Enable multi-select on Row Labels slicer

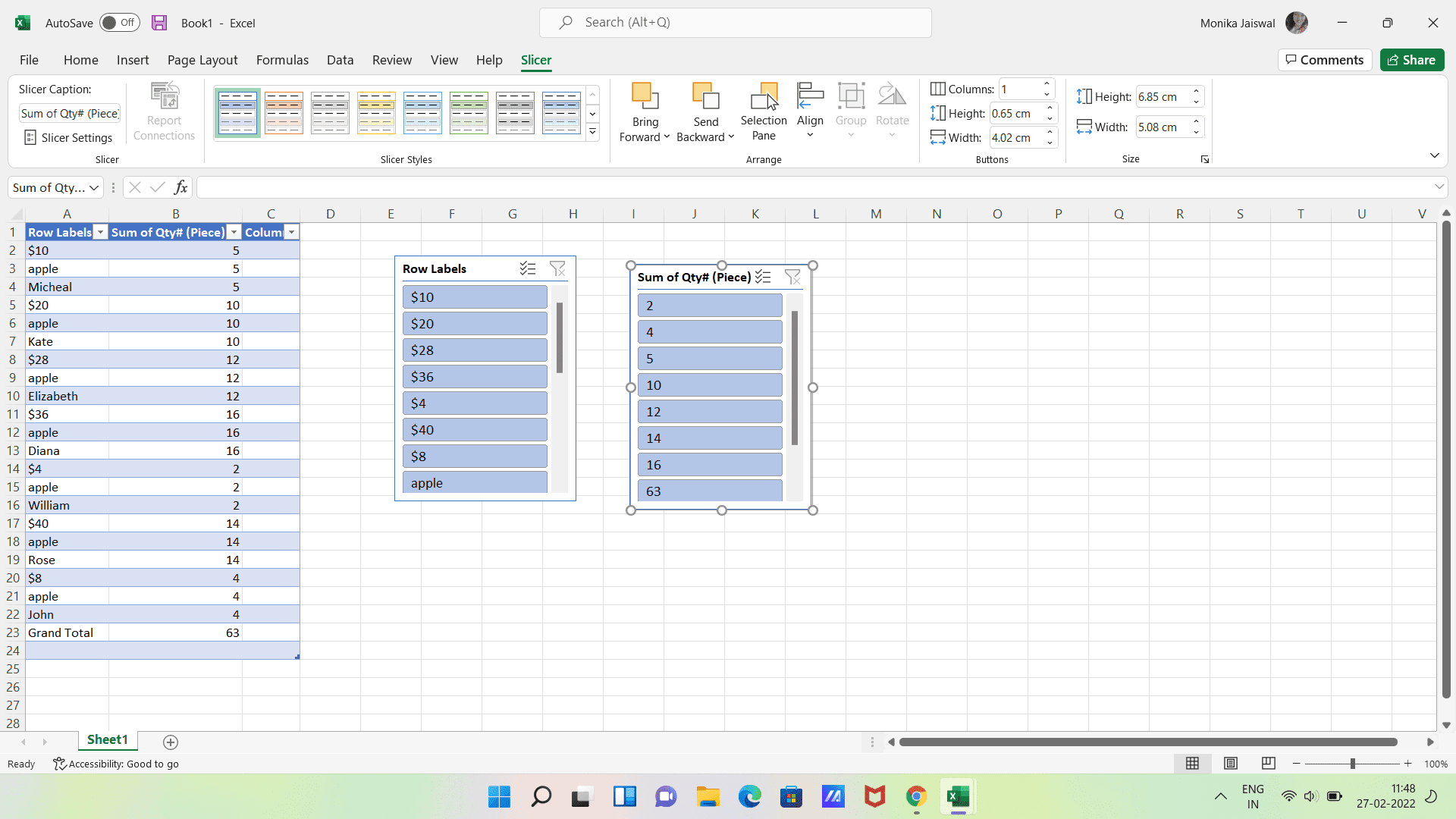click(527, 268)
